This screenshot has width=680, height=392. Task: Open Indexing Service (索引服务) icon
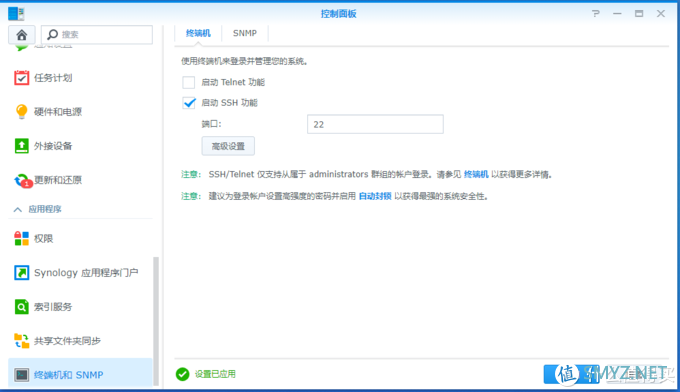coord(21,307)
